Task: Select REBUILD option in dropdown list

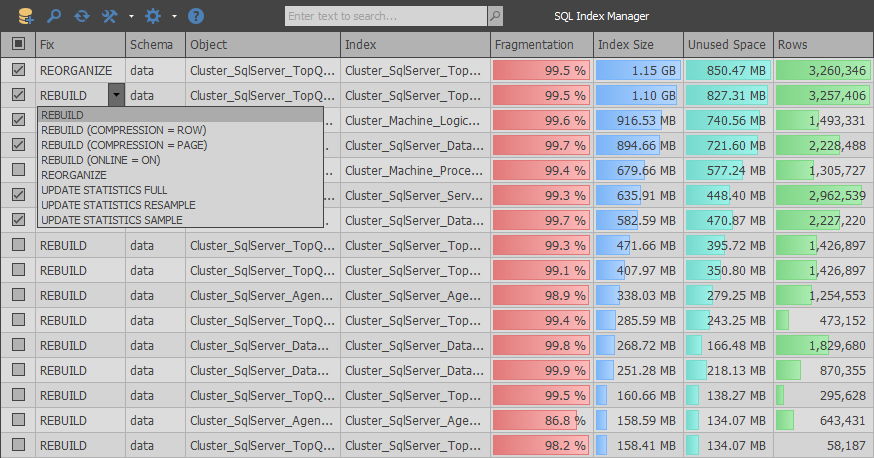Action: click(x=180, y=115)
